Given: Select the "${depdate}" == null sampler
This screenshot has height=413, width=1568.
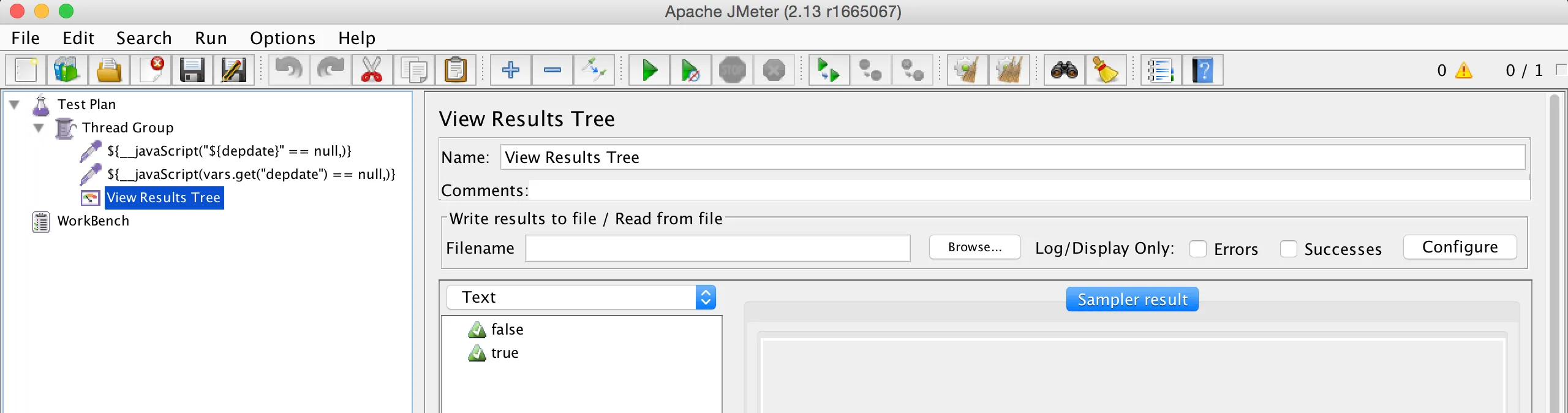Looking at the screenshot, I should 229,151.
